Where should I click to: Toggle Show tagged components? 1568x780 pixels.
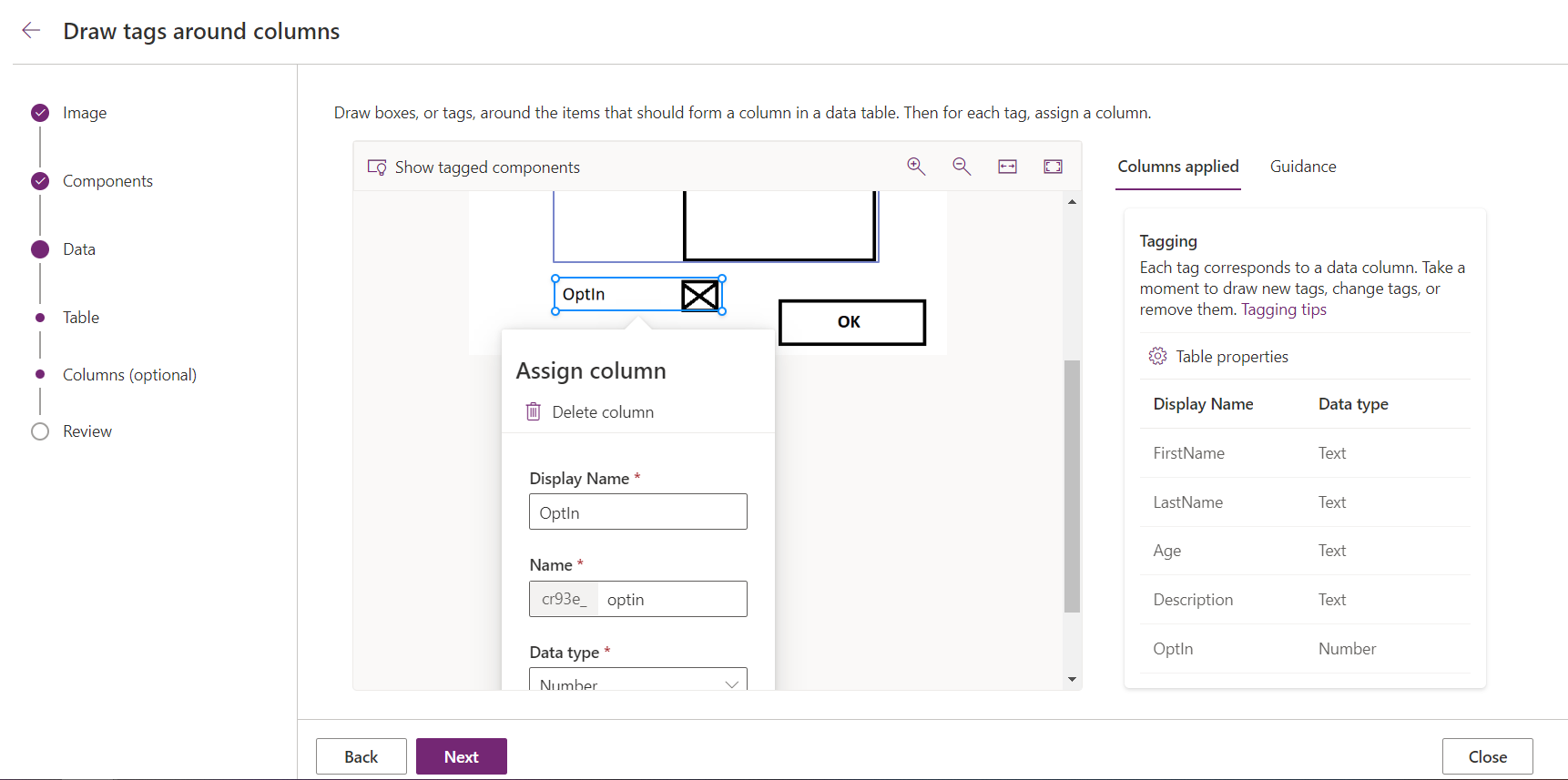[473, 167]
